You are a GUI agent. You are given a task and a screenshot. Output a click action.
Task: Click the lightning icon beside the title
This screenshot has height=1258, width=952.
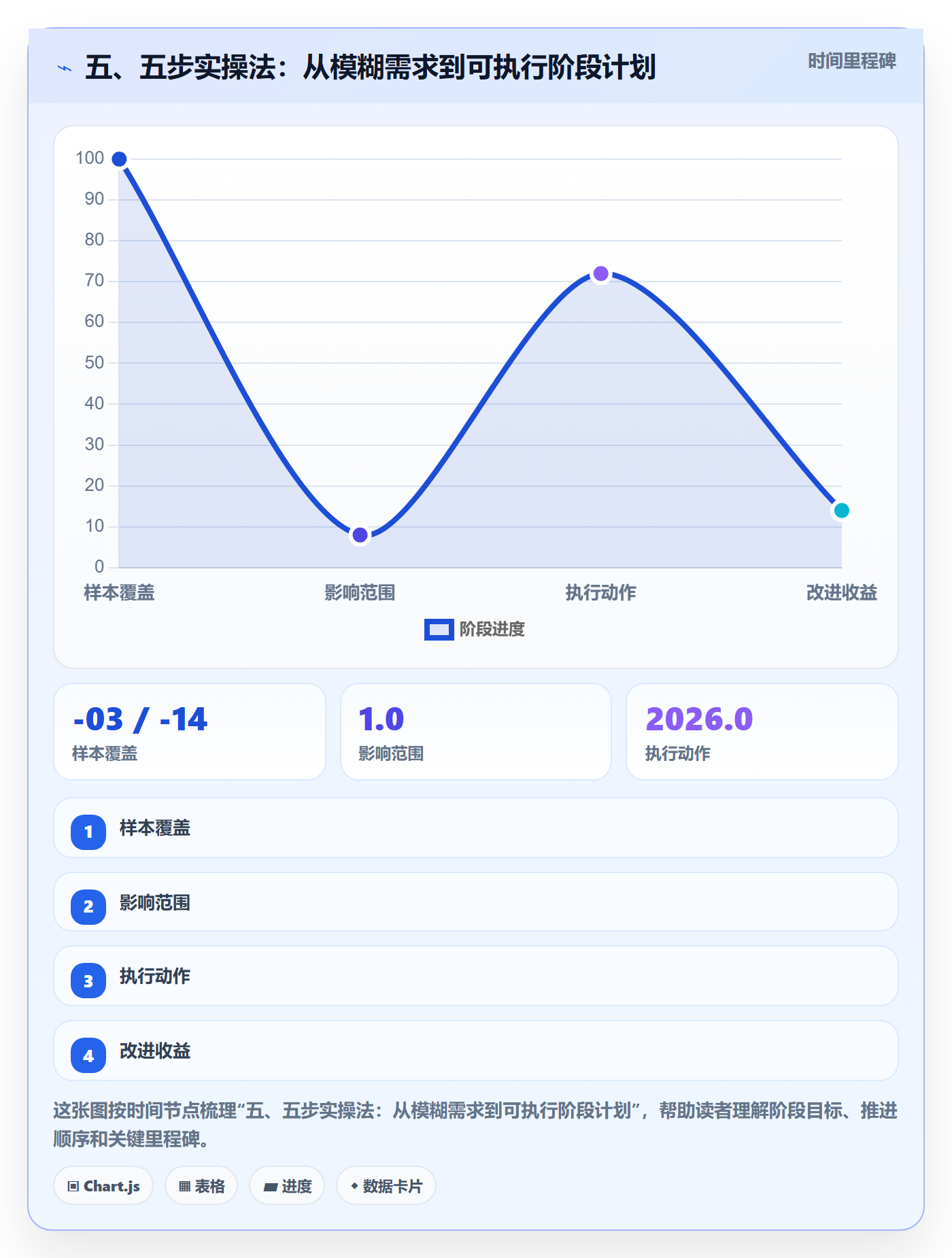(x=65, y=68)
